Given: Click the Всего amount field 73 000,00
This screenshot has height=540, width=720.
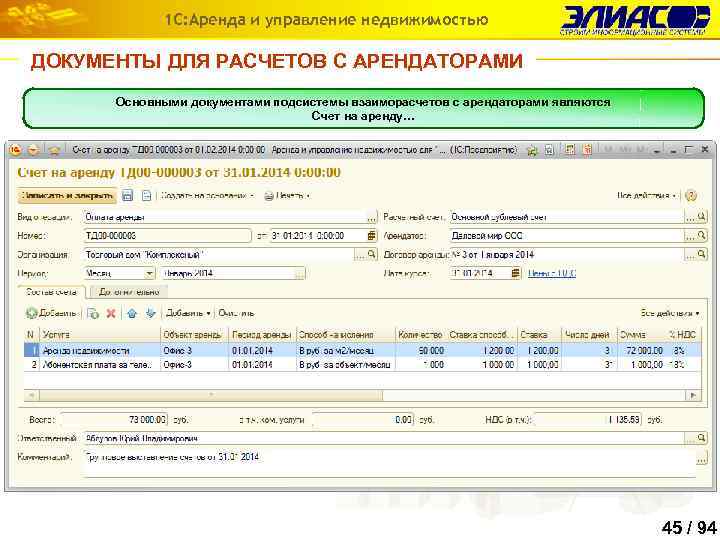Looking at the screenshot, I should pos(115,420).
